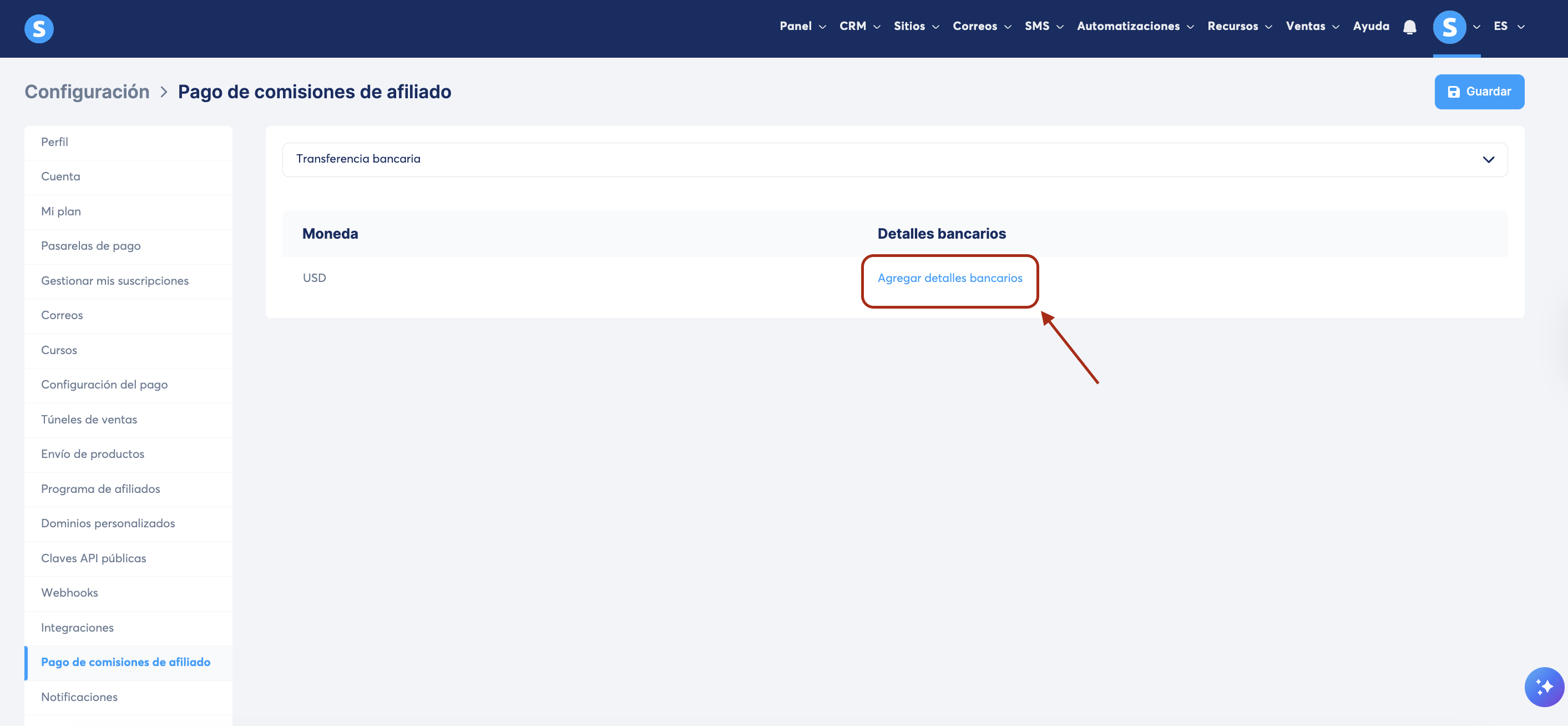Image resolution: width=1568 pixels, height=726 pixels.
Task: Open the notifications bell
Action: point(1409,27)
